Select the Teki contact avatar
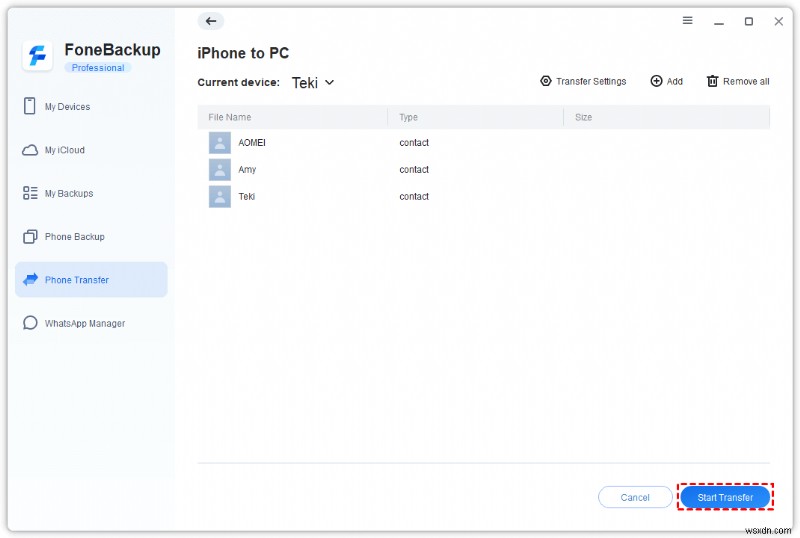This screenshot has width=800, height=538. pyautogui.click(x=220, y=197)
